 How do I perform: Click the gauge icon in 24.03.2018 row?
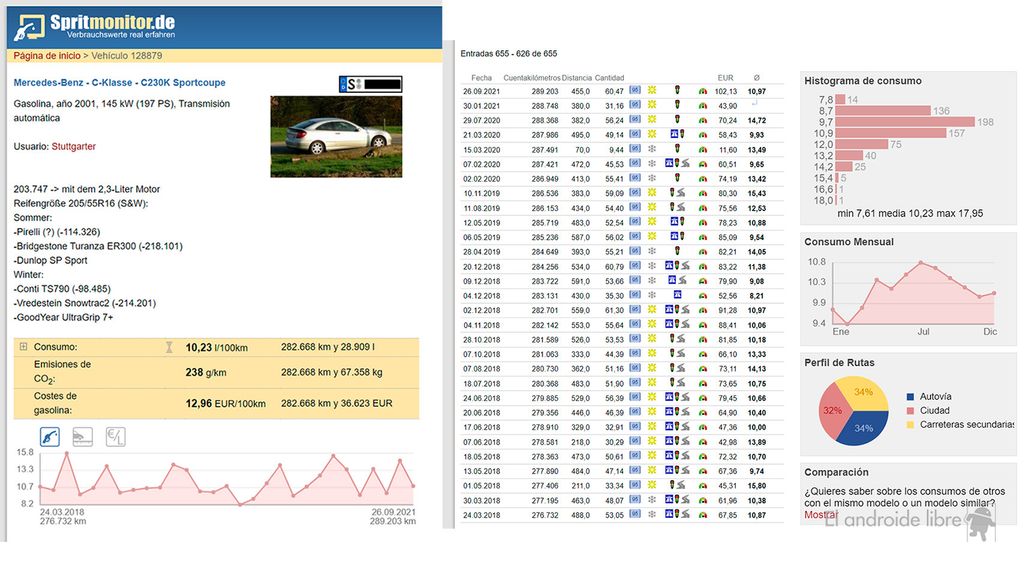[x=703, y=515]
